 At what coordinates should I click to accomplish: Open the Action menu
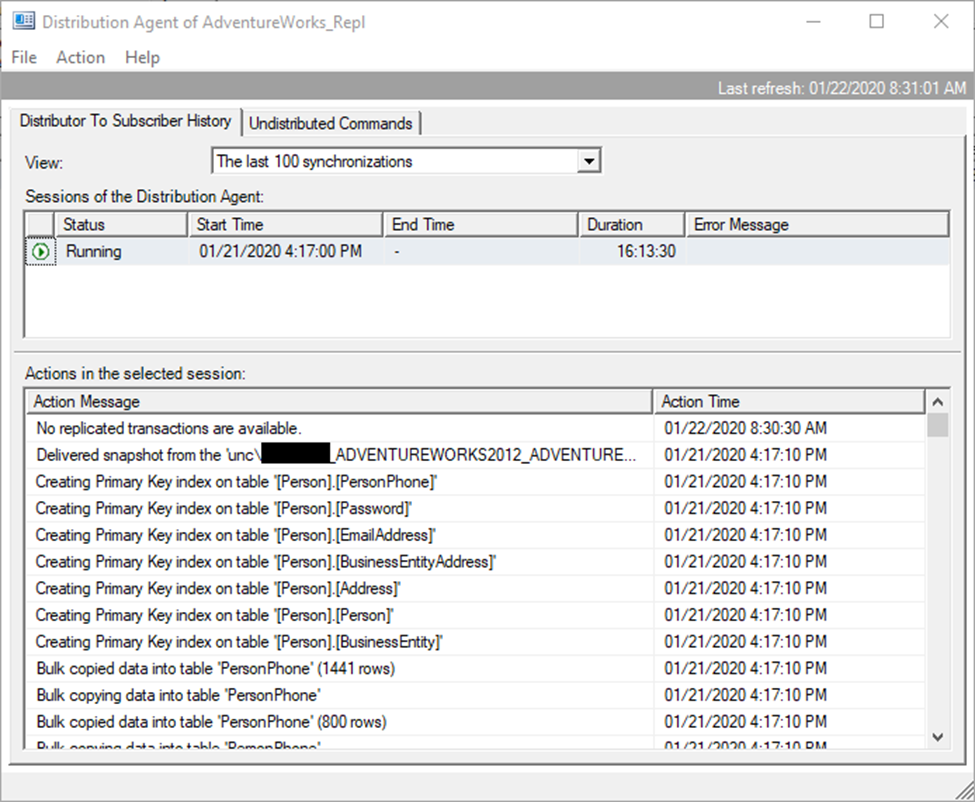(x=80, y=57)
